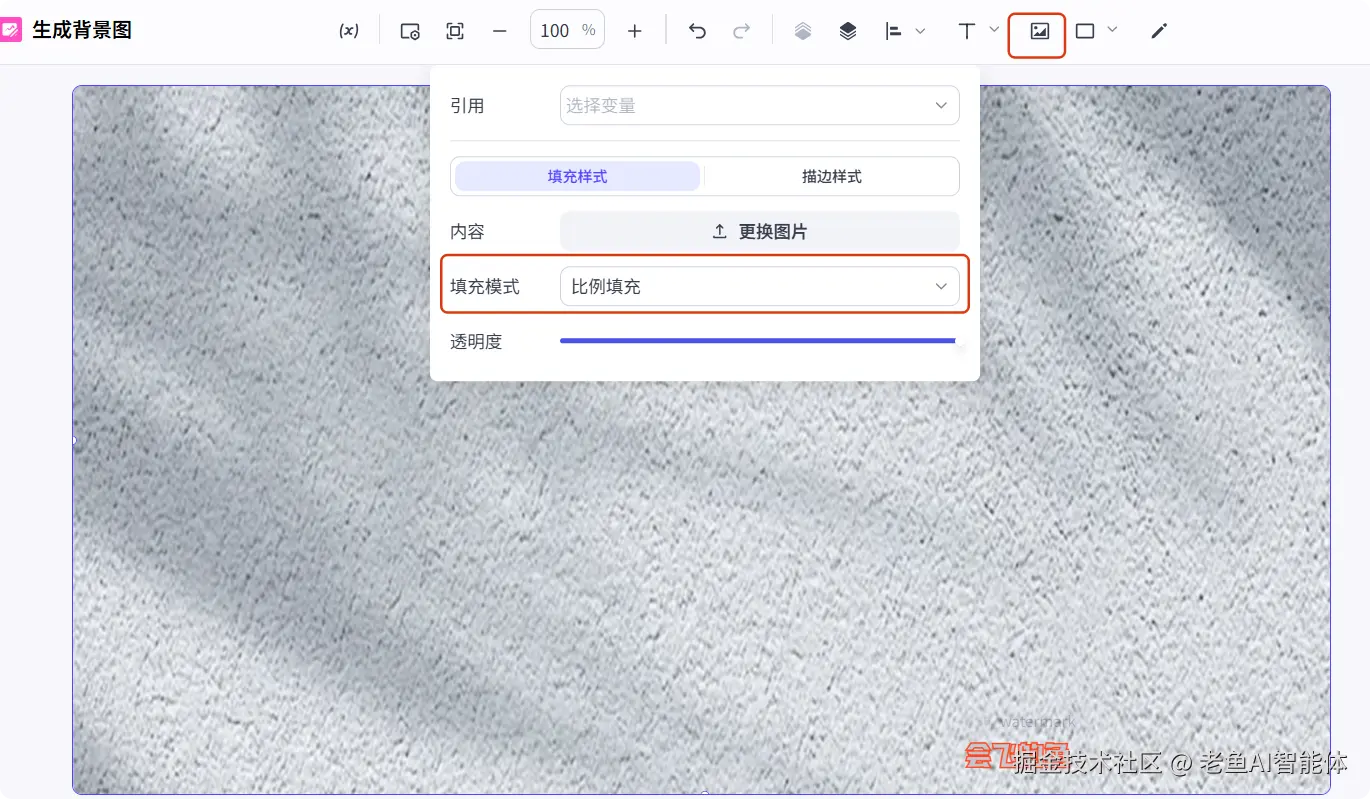Click the 内容 label

(x=467, y=232)
